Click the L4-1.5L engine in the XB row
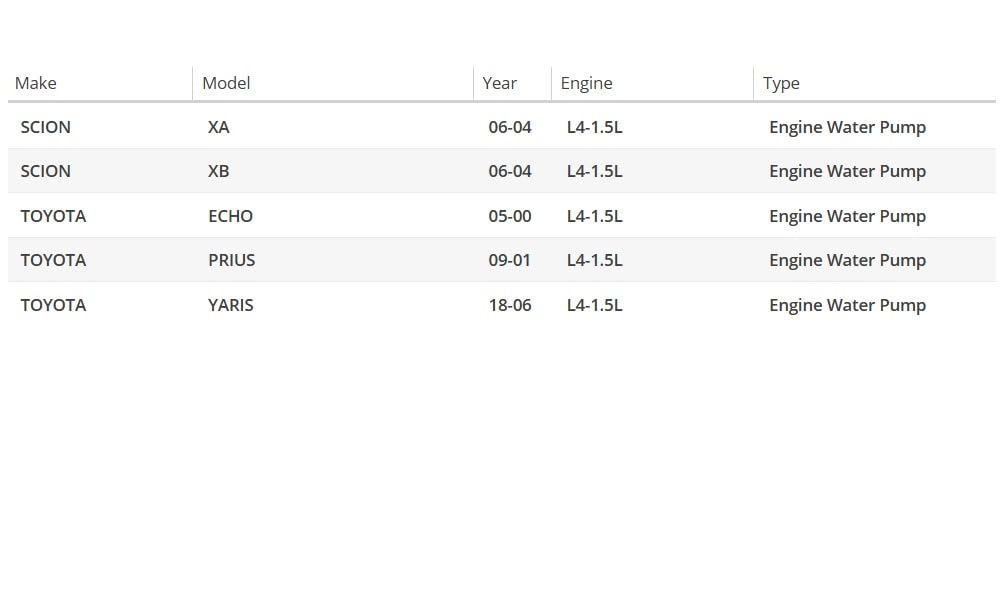This screenshot has height=600, width=1000. point(594,171)
